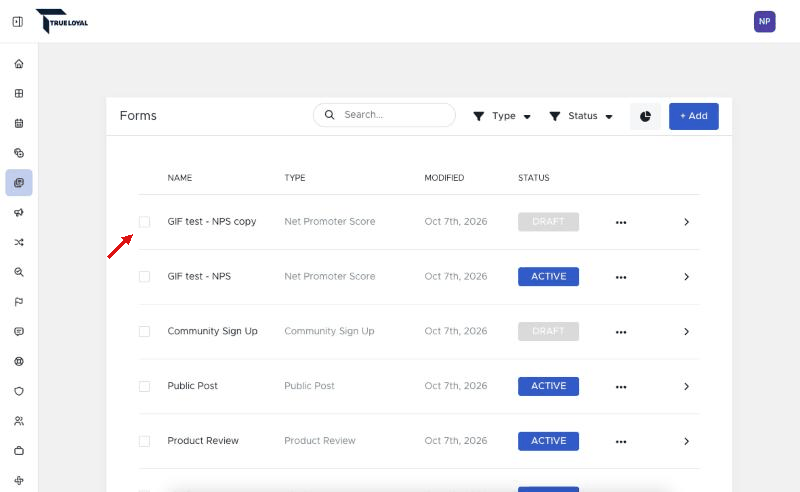Click ACTIVE status of GIF test - NPS
Viewport: 800px width, 492px height.
pos(548,277)
